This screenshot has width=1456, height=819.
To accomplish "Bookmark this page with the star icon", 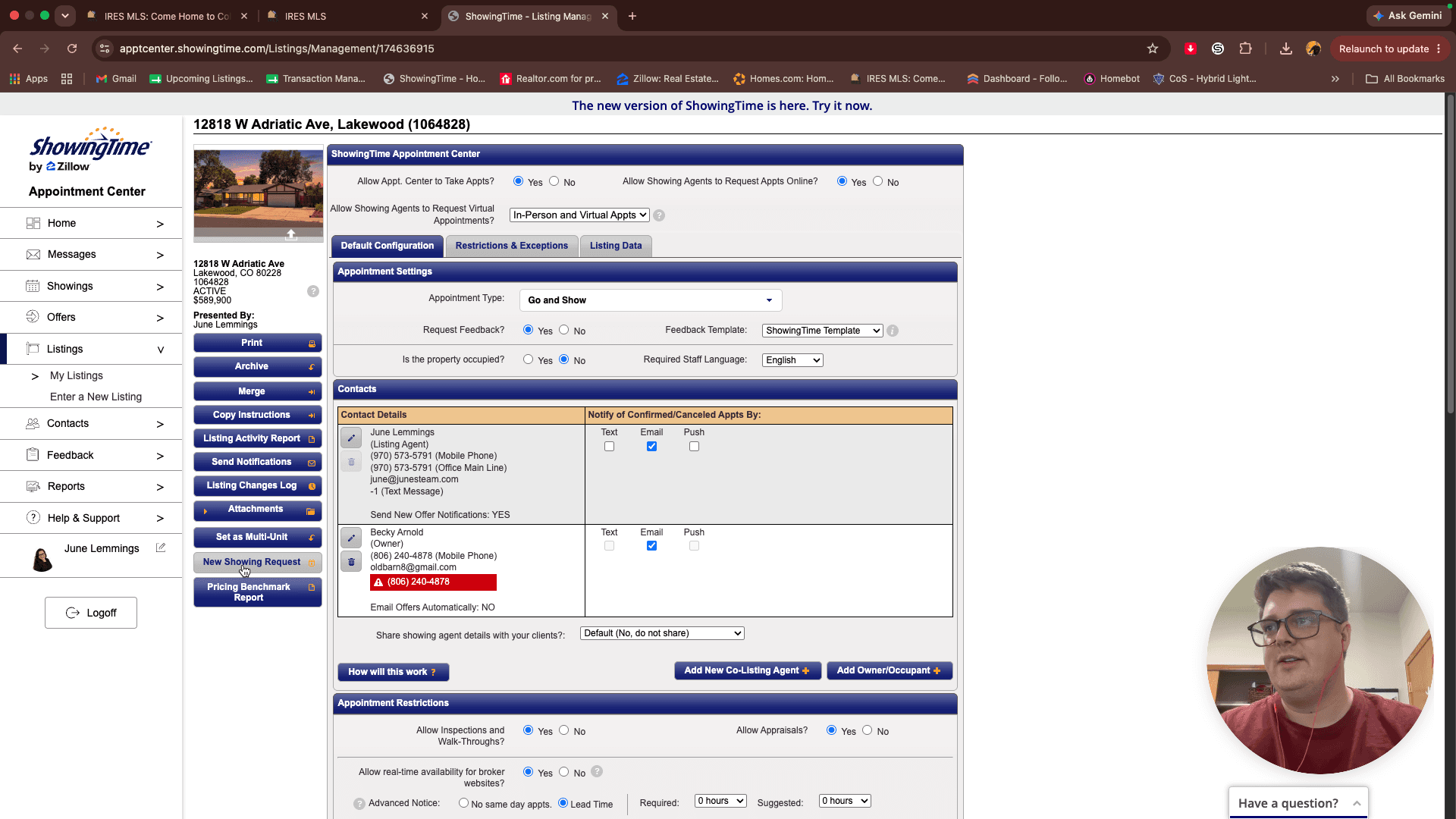I will [x=1153, y=49].
